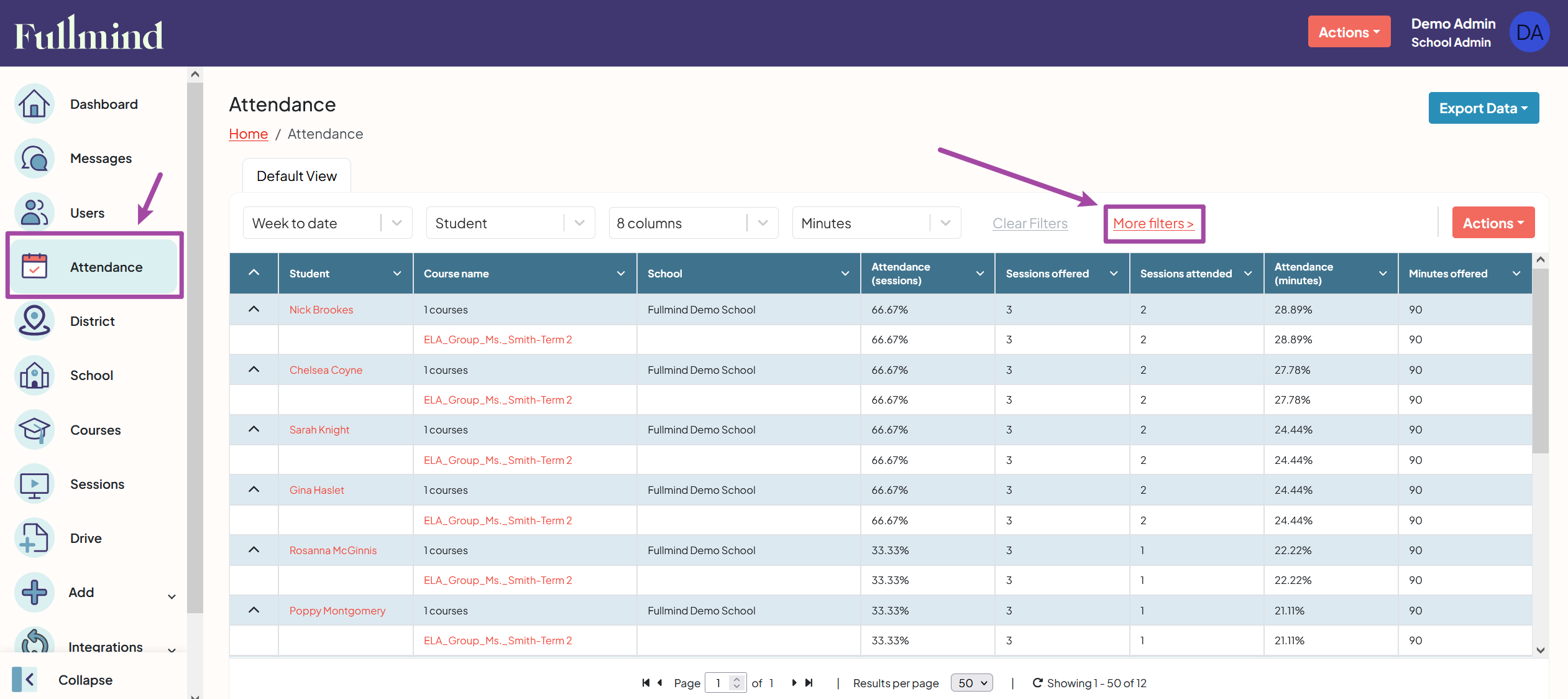The image size is (1568, 699).
Task: Open the Week to date dropdown
Action: (x=327, y=223)
